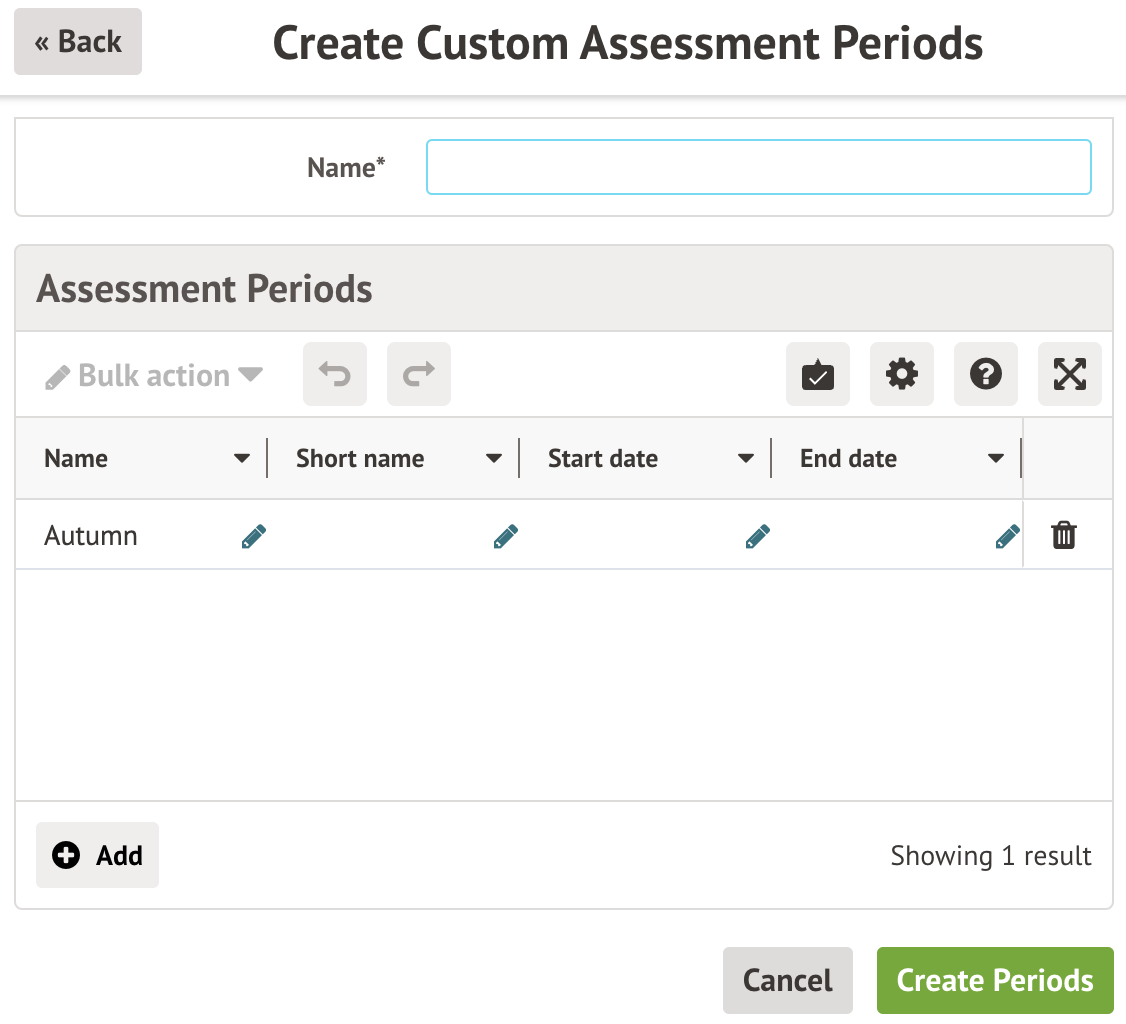Image resolution: width=1126 pixels, height=1024 pixels.
Task: Click the calendar checkmark toolbar icon
Action: [818, 375]
